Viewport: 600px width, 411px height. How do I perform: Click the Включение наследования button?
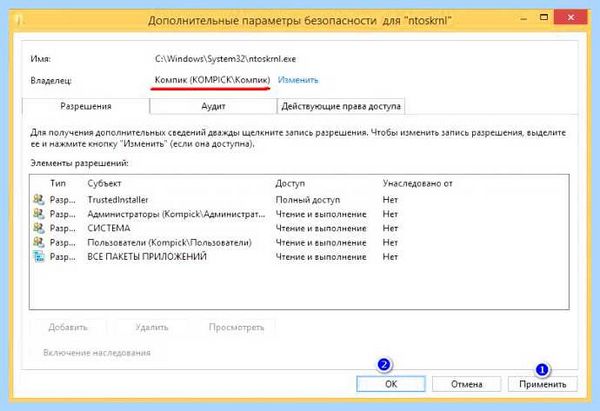tap(97, 352)
